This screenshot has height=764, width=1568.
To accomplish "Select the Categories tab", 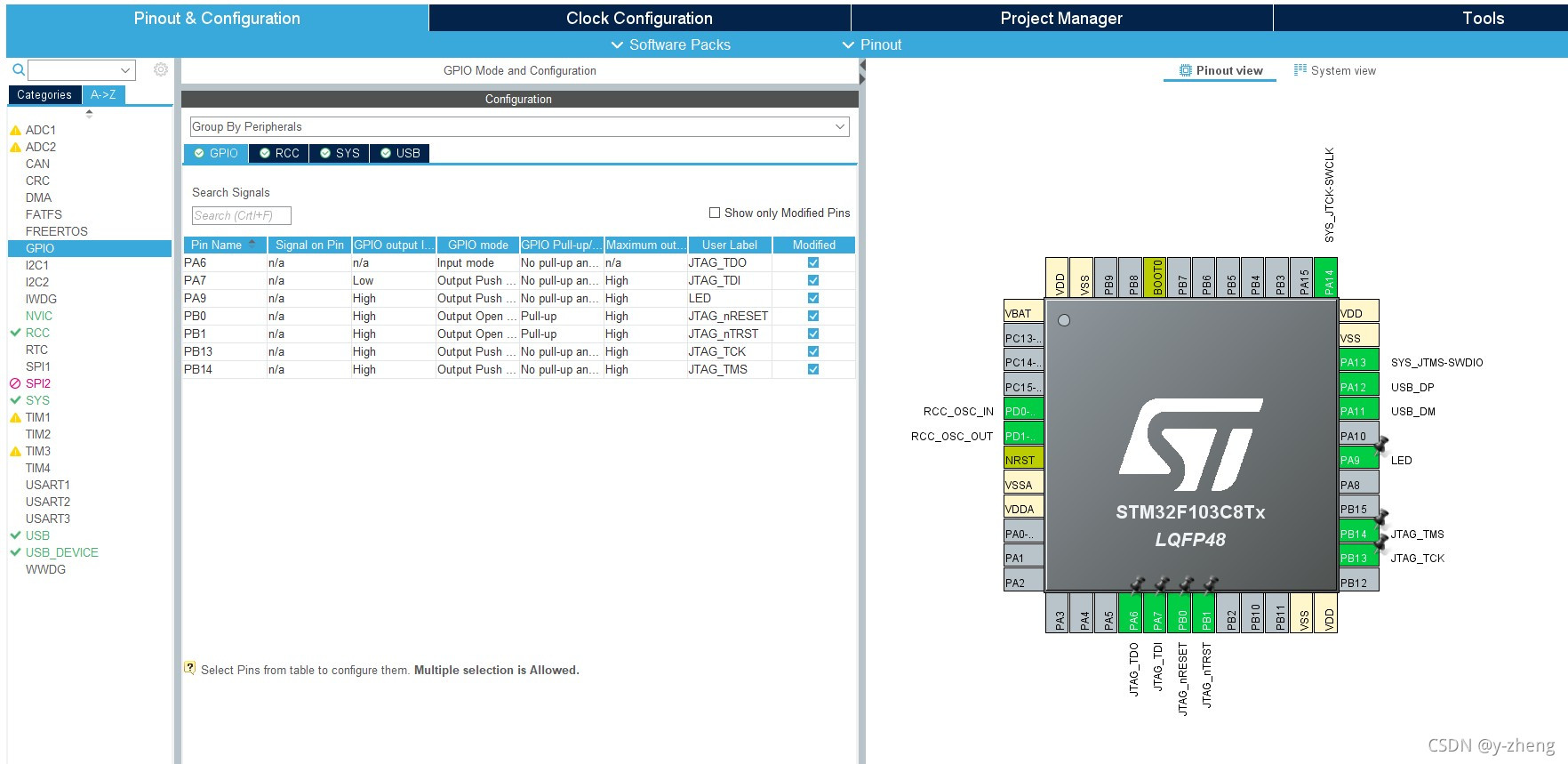I will pos(44,94).
